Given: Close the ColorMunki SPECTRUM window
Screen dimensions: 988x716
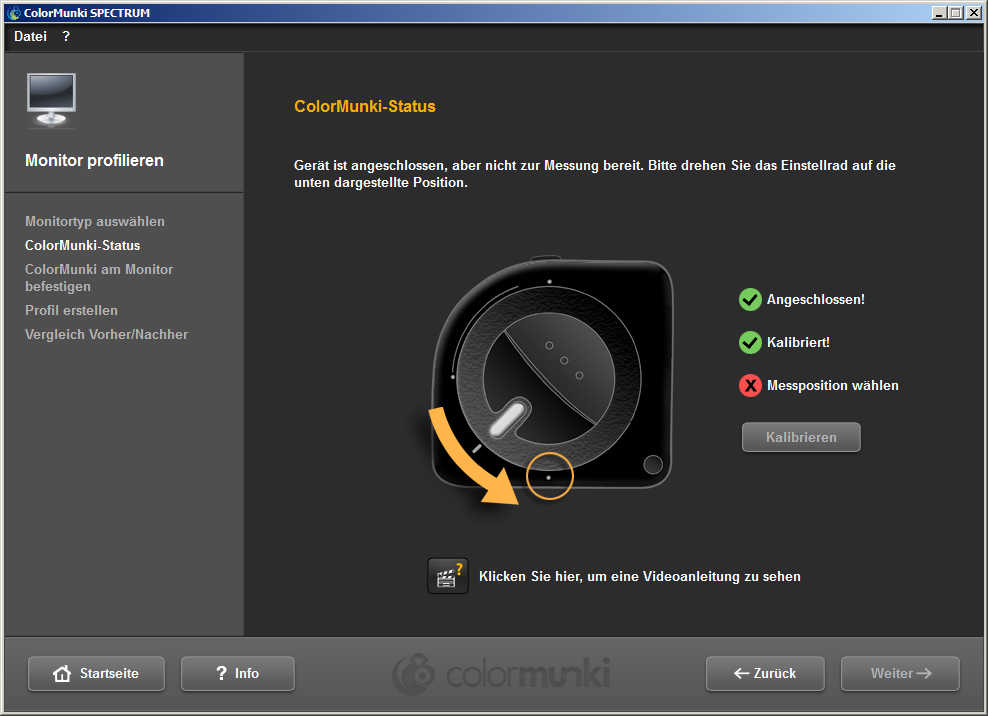Looking at the screenshot, I should 974,13.
